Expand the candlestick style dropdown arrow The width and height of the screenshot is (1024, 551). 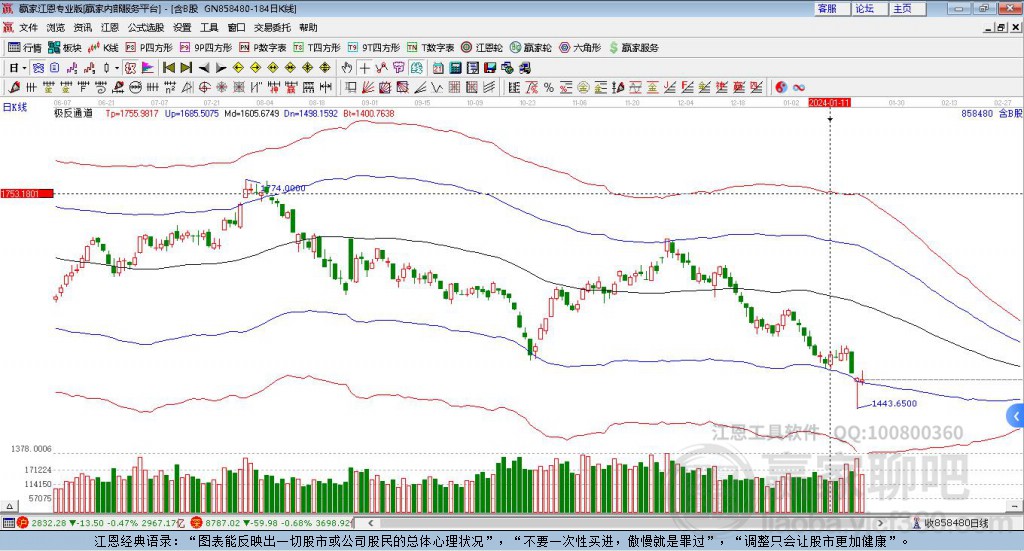point(117,68)
